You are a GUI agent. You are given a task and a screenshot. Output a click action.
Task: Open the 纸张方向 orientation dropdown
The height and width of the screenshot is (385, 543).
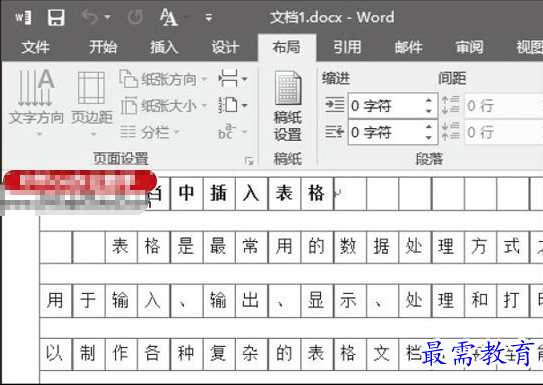click(x=163, y=80)
